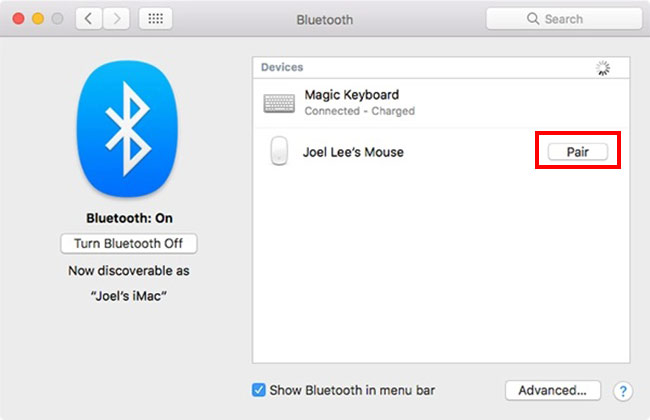Open the Advanced… settings

click(553, 390)
